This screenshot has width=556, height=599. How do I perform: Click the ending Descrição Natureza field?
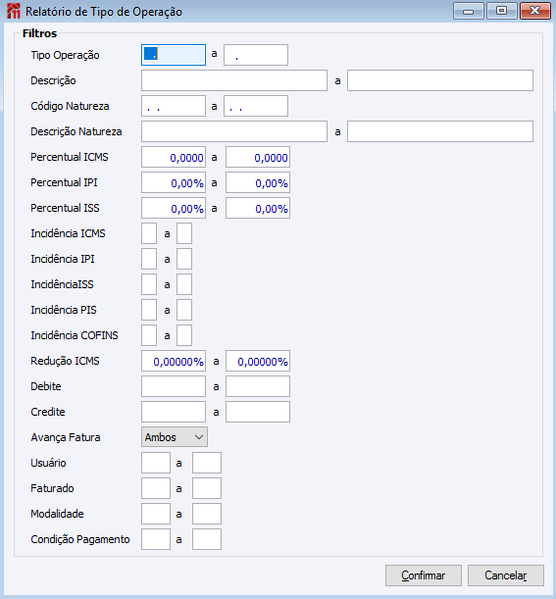click(x=440, y=131)
